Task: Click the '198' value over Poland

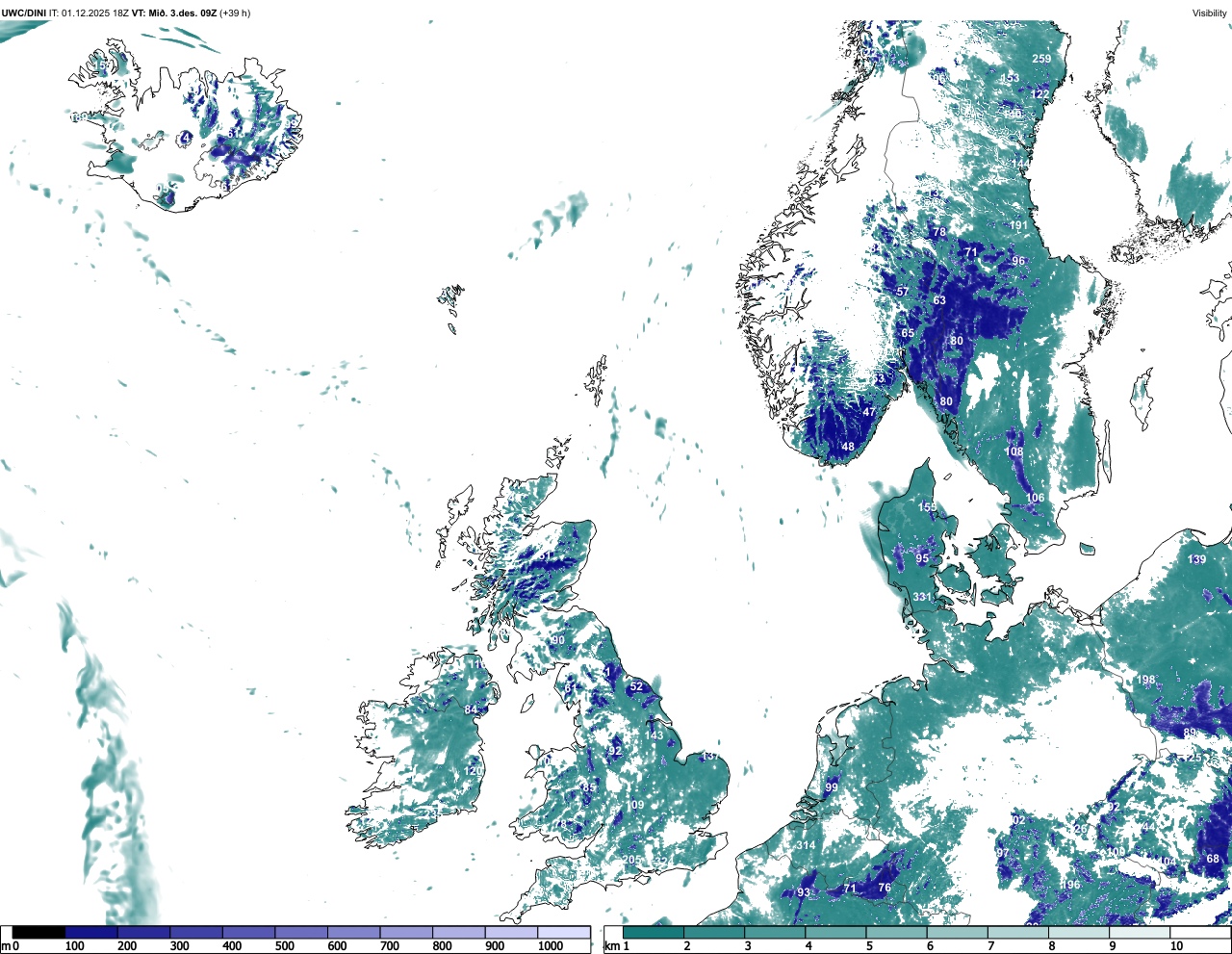Action: [x=1145, y=680]
